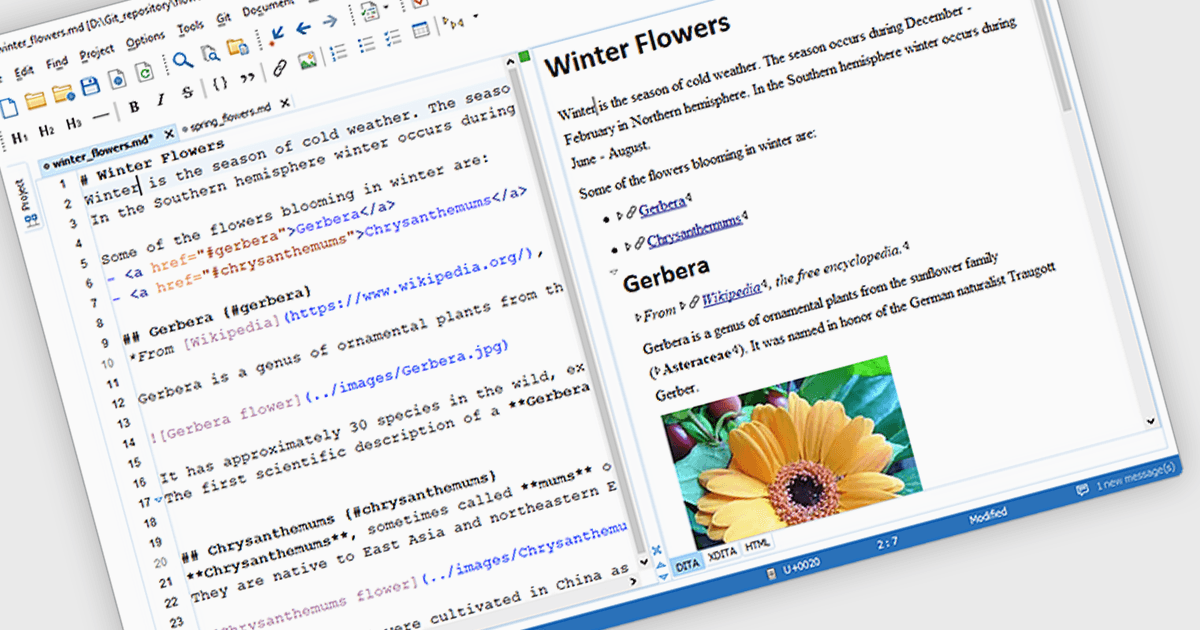The width and height of the screenshot is (1200, 630).
Task: Click the editor vertical scrollbar up arrow
Action: point(510,62)
